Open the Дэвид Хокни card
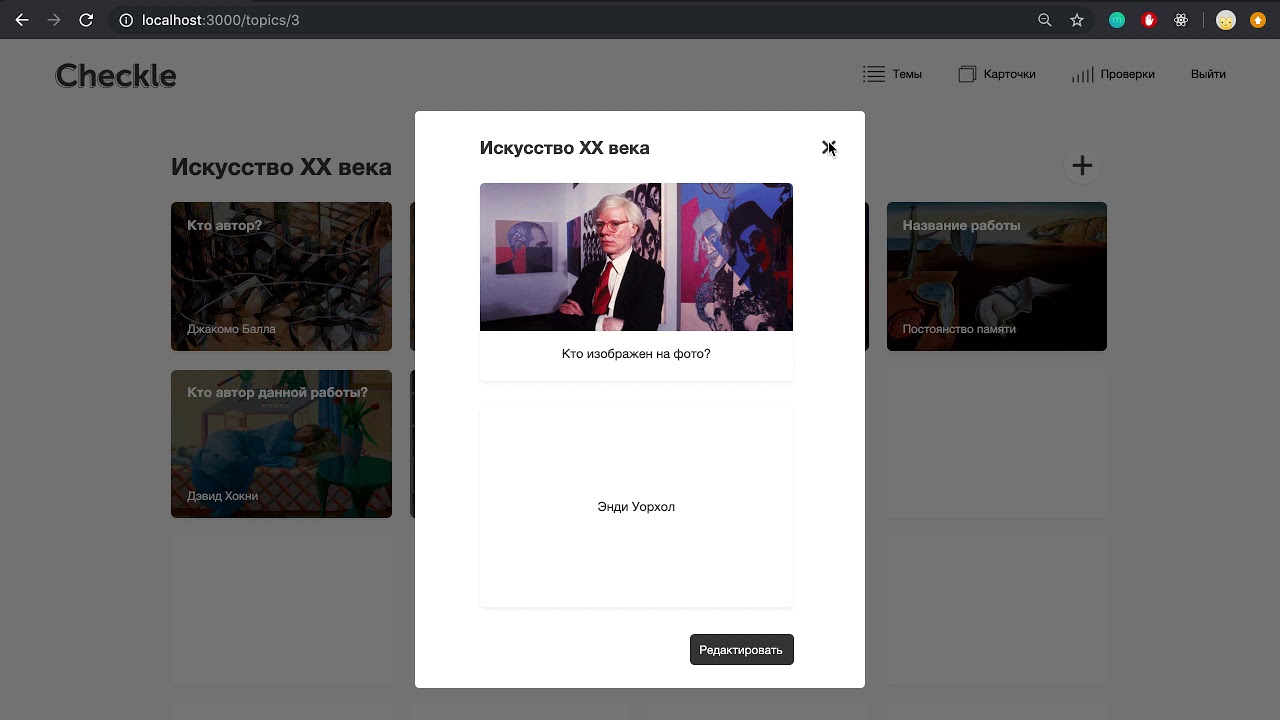 click(281, 444)
